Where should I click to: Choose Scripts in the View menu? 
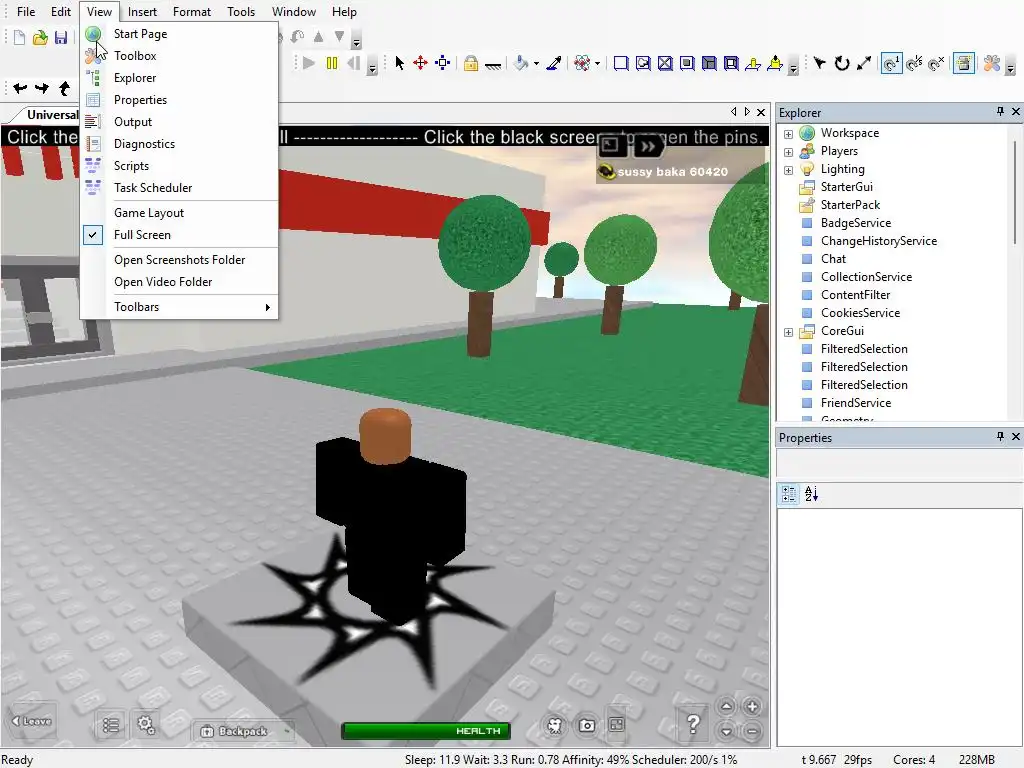[x=180, y=166]
